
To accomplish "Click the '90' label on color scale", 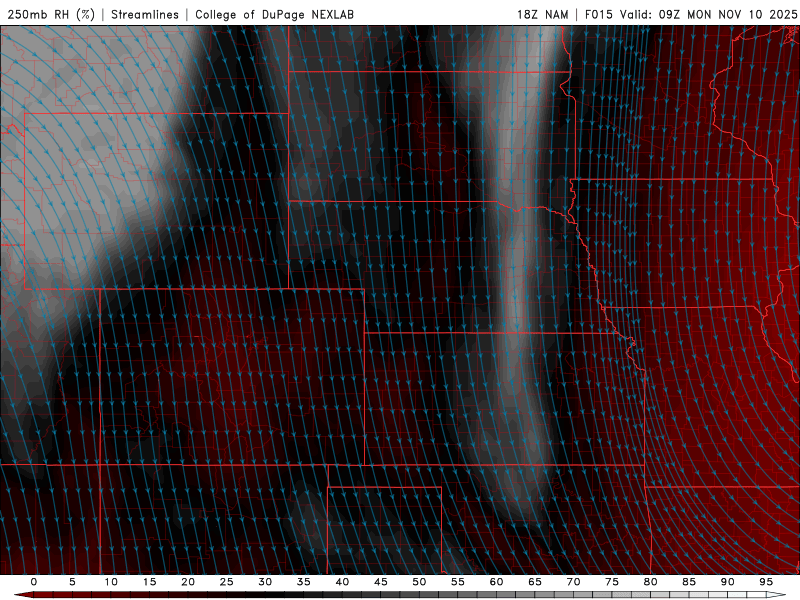I will click(728, 582).
